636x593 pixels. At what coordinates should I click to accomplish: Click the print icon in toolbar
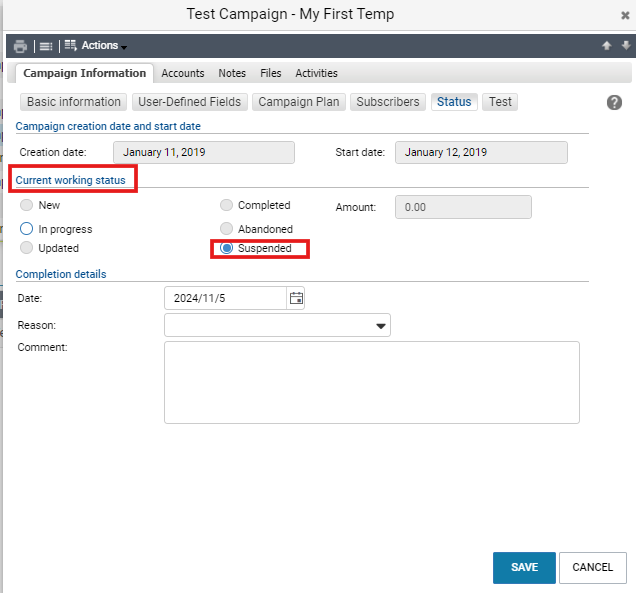[x=20, y=46]
